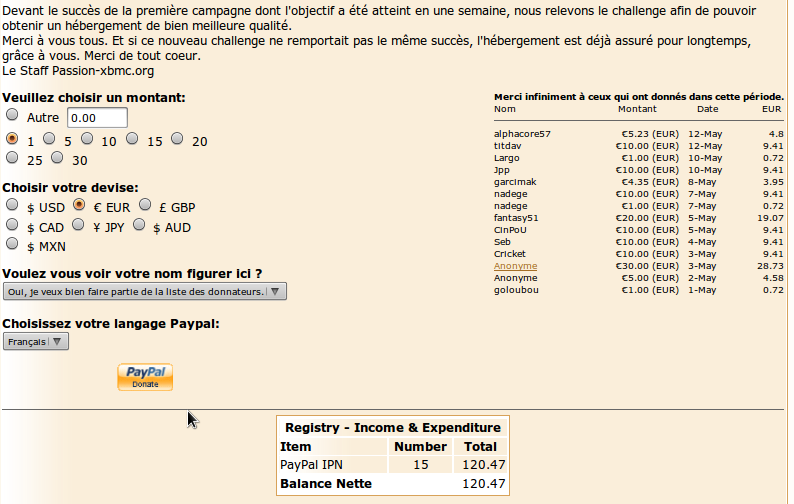Select GBP pound currency option
The image size is (794, 504).
pyautogui.click(x=146, y=205)
